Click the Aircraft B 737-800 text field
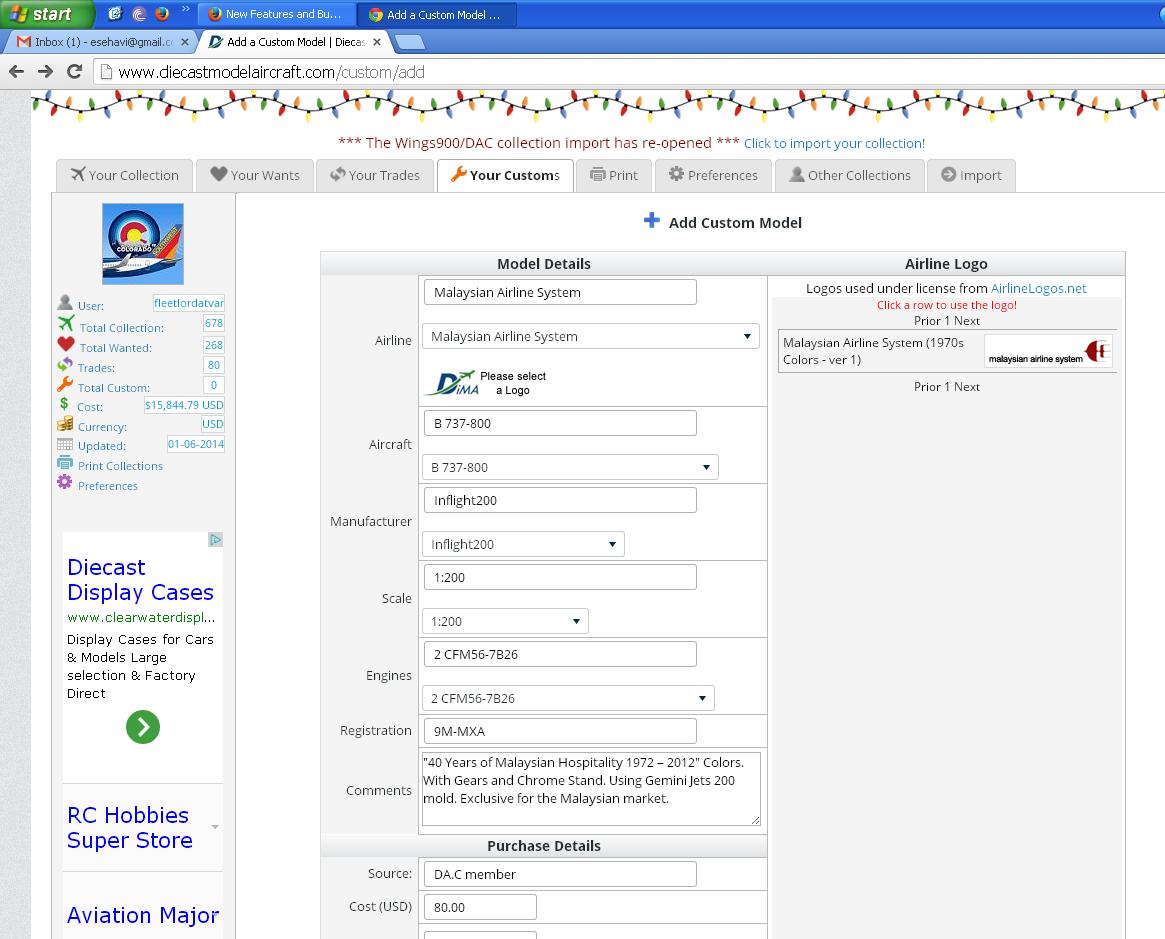Image resolution: width=1165 pixels, height=939 pixels. click(x=560, y=423)
